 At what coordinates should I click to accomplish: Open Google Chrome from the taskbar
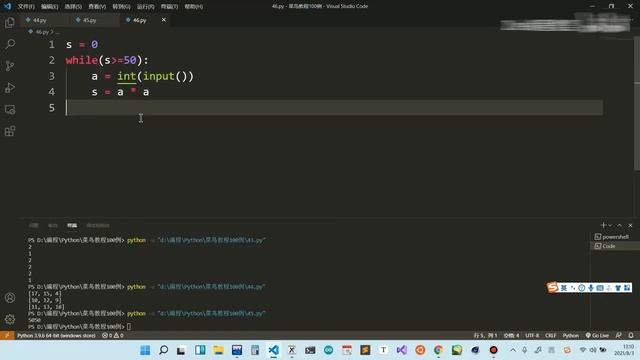[x=438, y=350]
